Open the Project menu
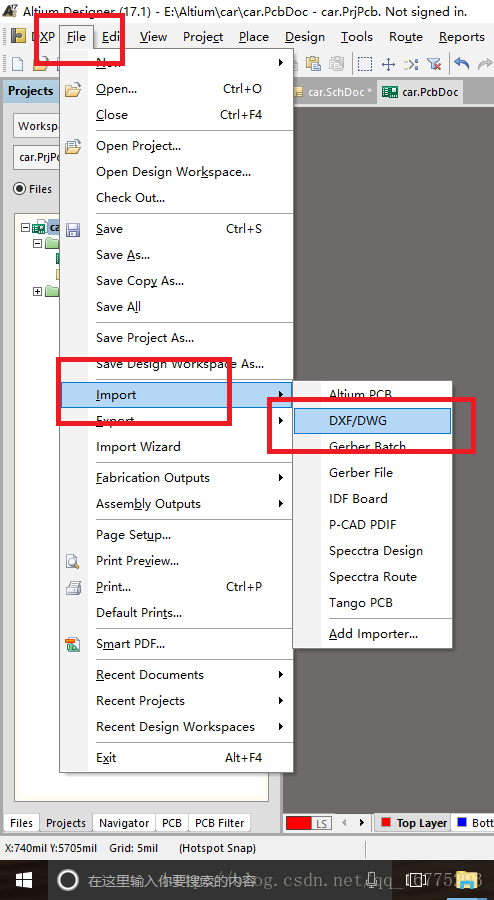Viewport: 494px width, 900px height. tap(203, 37)
